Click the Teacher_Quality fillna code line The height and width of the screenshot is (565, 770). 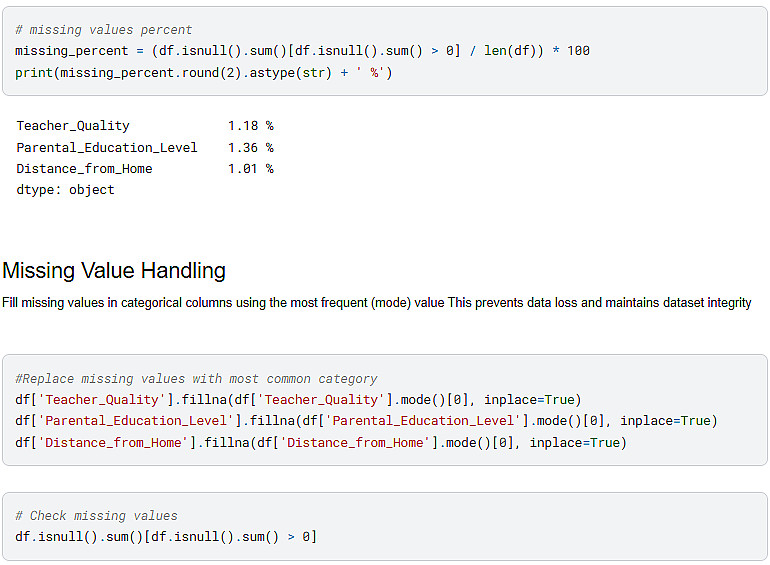(298, 400)
